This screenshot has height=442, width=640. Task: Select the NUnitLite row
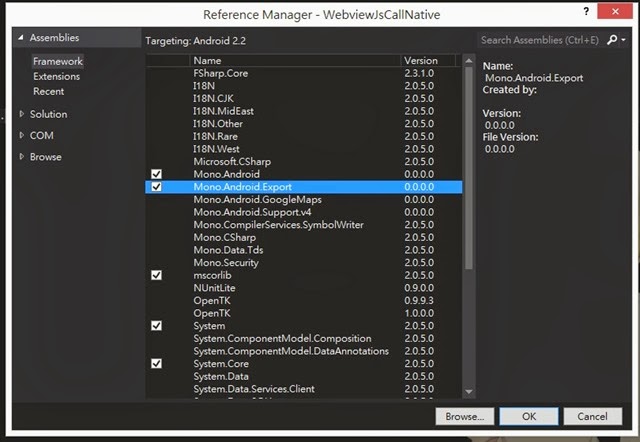tap(304, 288)
